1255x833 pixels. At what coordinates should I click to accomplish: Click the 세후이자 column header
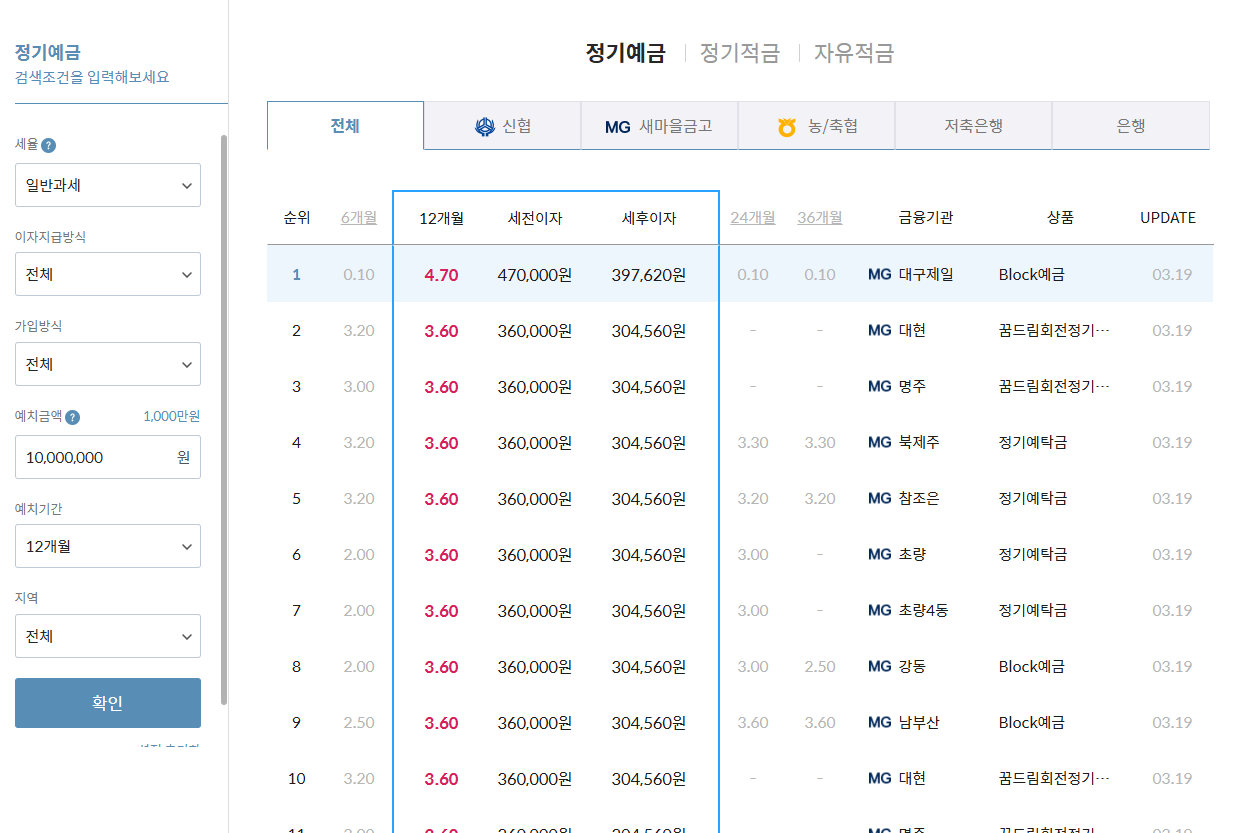(649, 218)
